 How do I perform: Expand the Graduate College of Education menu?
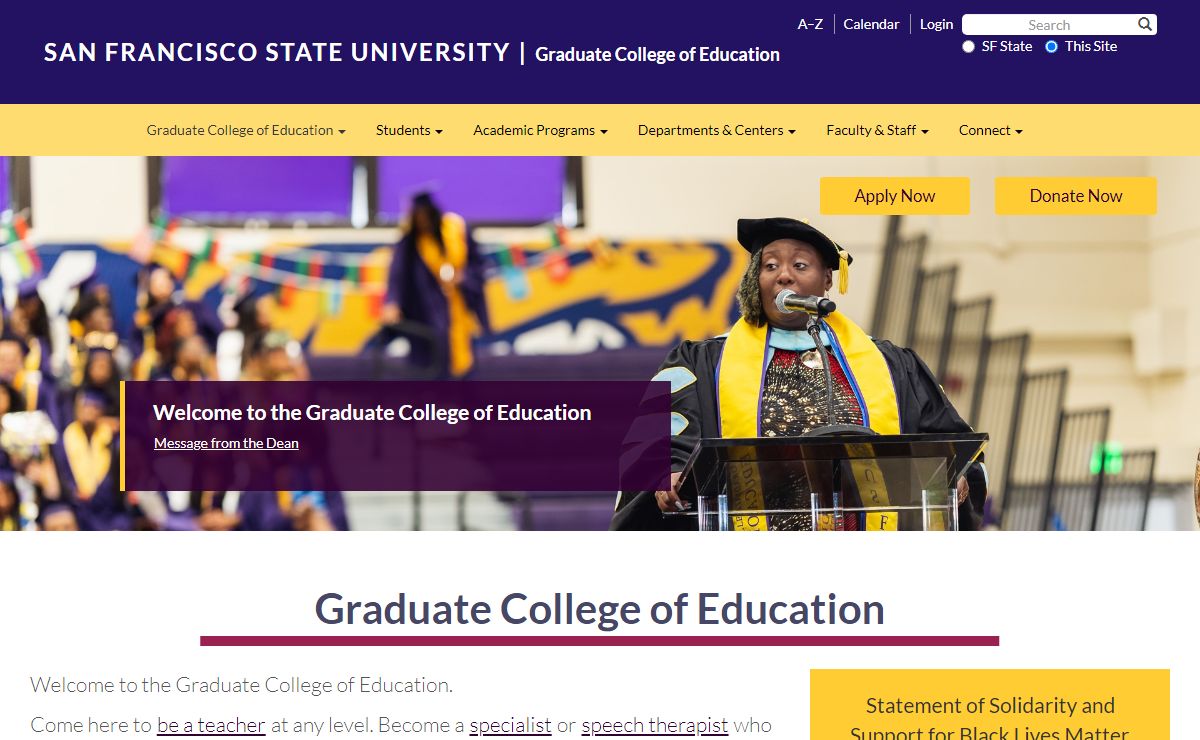pos(246,130)
